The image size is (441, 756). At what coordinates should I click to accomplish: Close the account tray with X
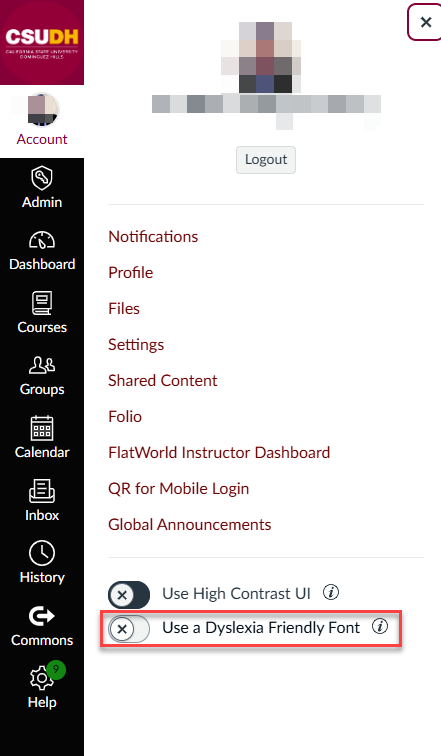click(425, 22)
